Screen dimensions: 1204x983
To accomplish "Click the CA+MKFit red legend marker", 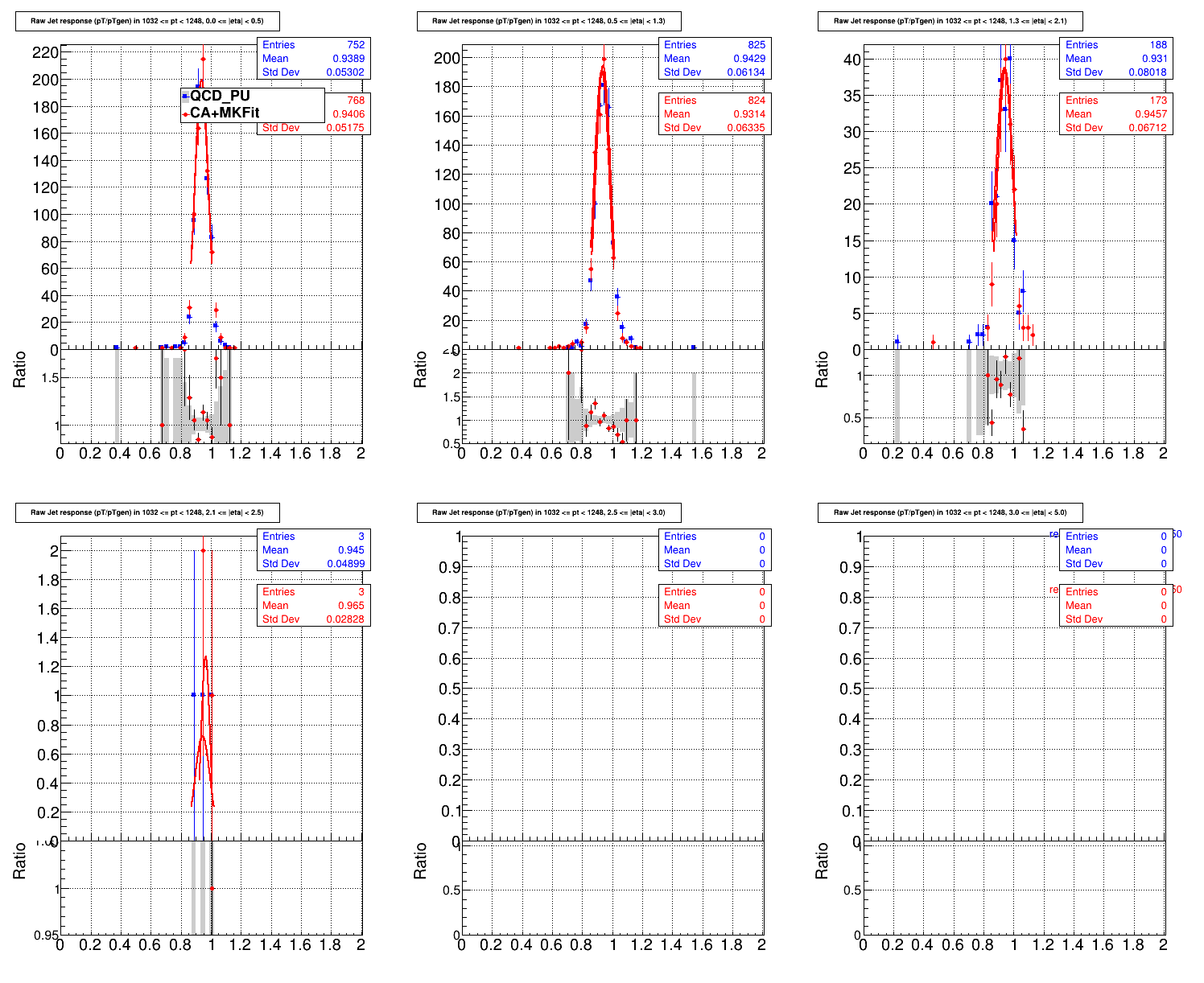I will click(185, 113).
